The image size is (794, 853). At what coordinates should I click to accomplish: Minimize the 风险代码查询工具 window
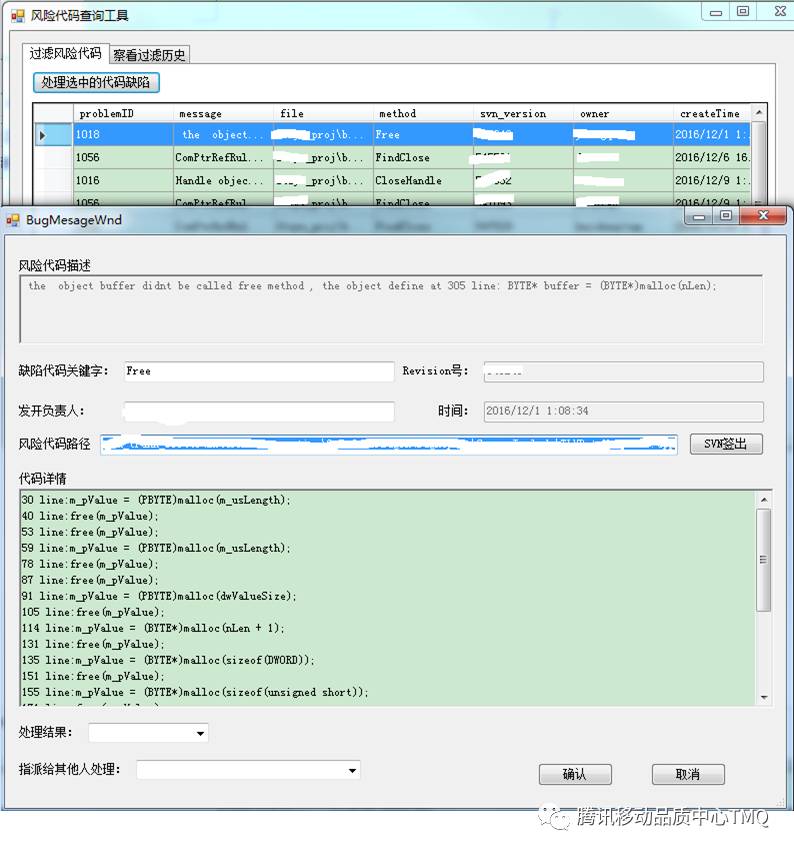point(716,12)
